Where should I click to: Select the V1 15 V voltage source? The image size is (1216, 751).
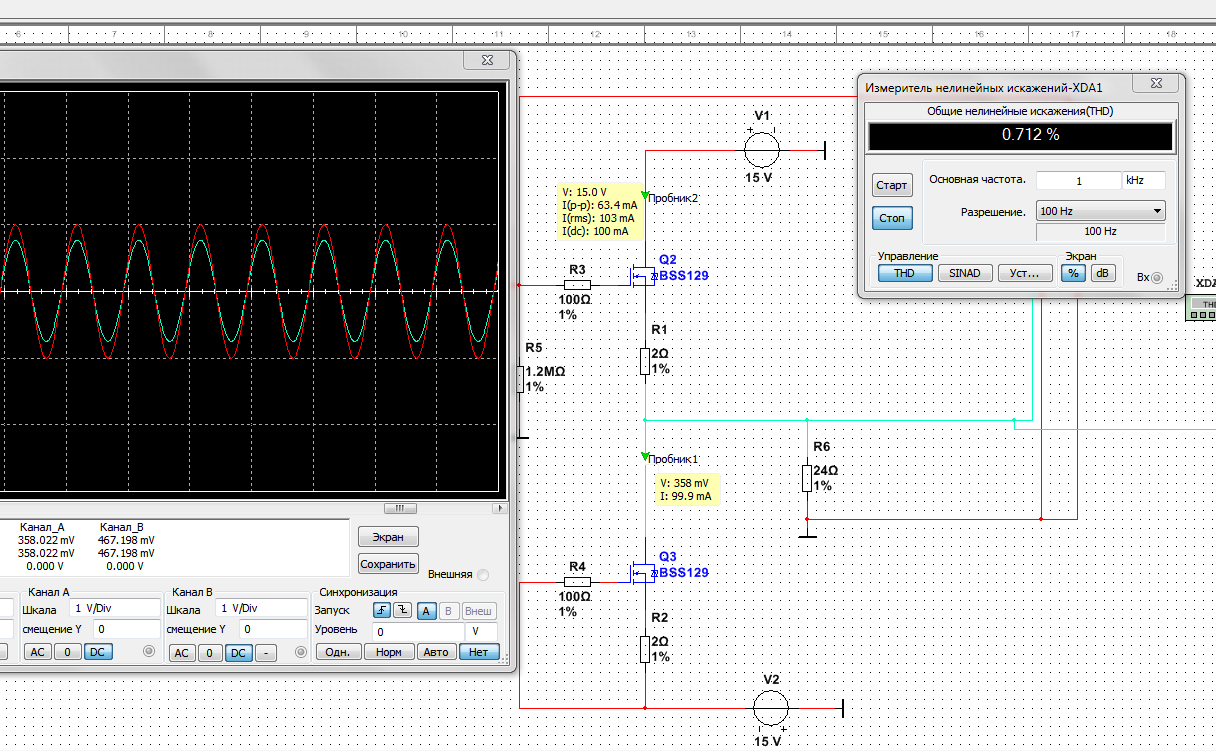click(x=762, y=150)
